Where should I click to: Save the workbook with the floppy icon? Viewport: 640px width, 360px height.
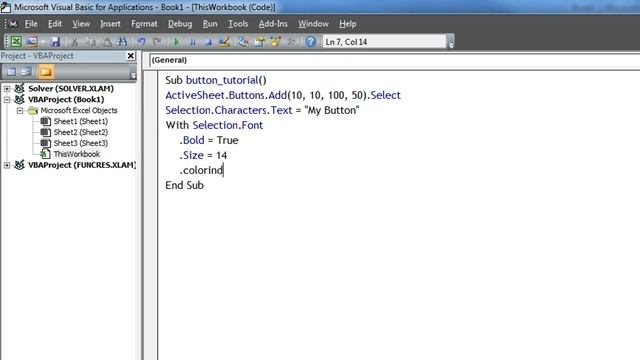pyautogui.click(x=55, y=41)
